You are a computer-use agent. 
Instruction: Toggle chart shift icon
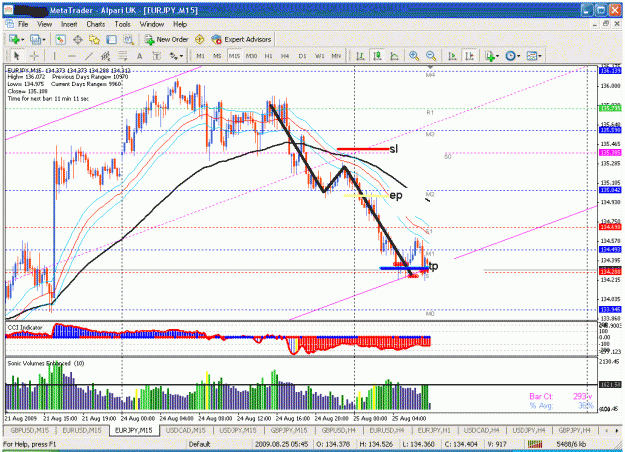point(470,56)
